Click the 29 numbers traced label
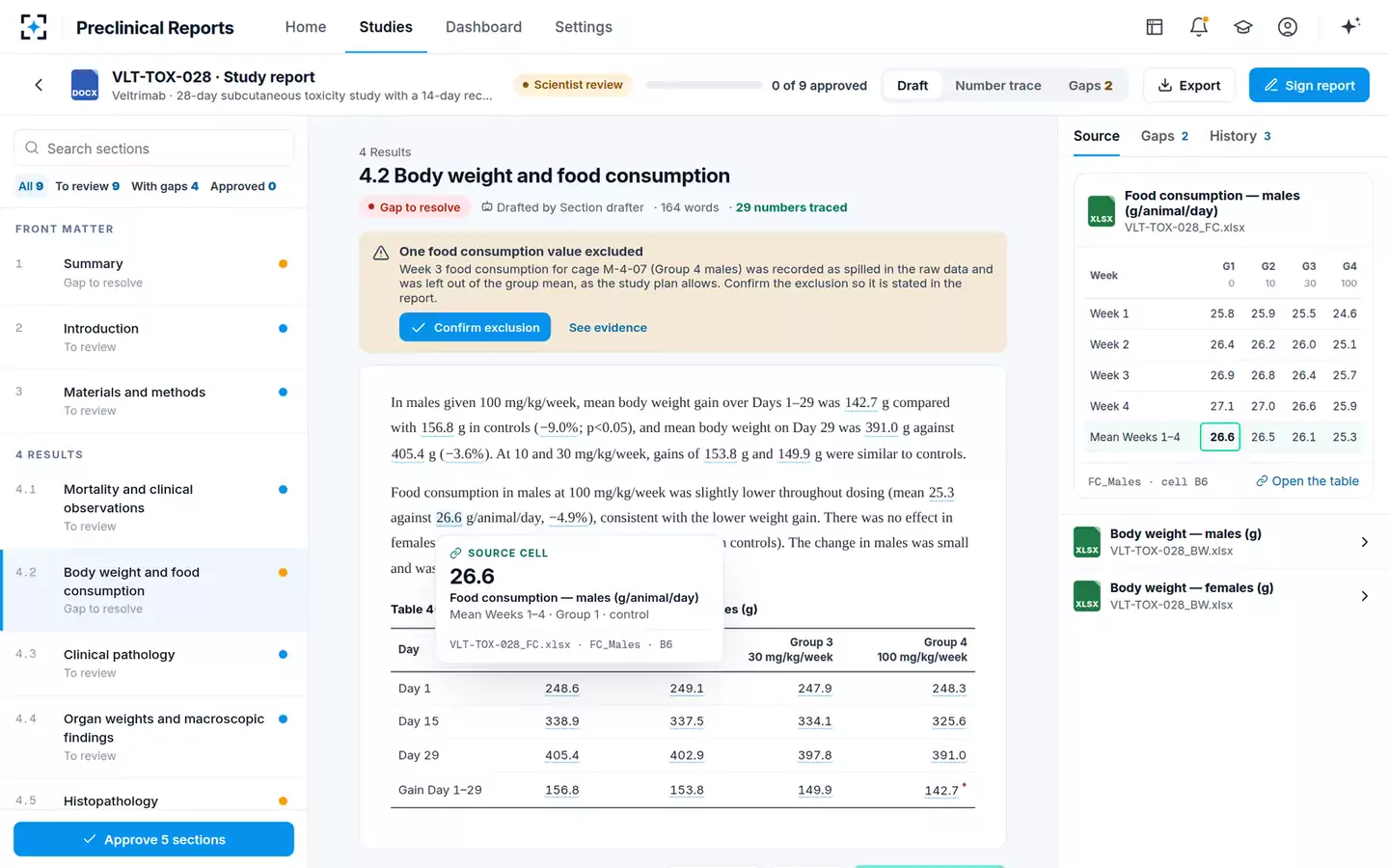Image resolution: width=1389 pixels, height=868 pixels. [791, 207]
